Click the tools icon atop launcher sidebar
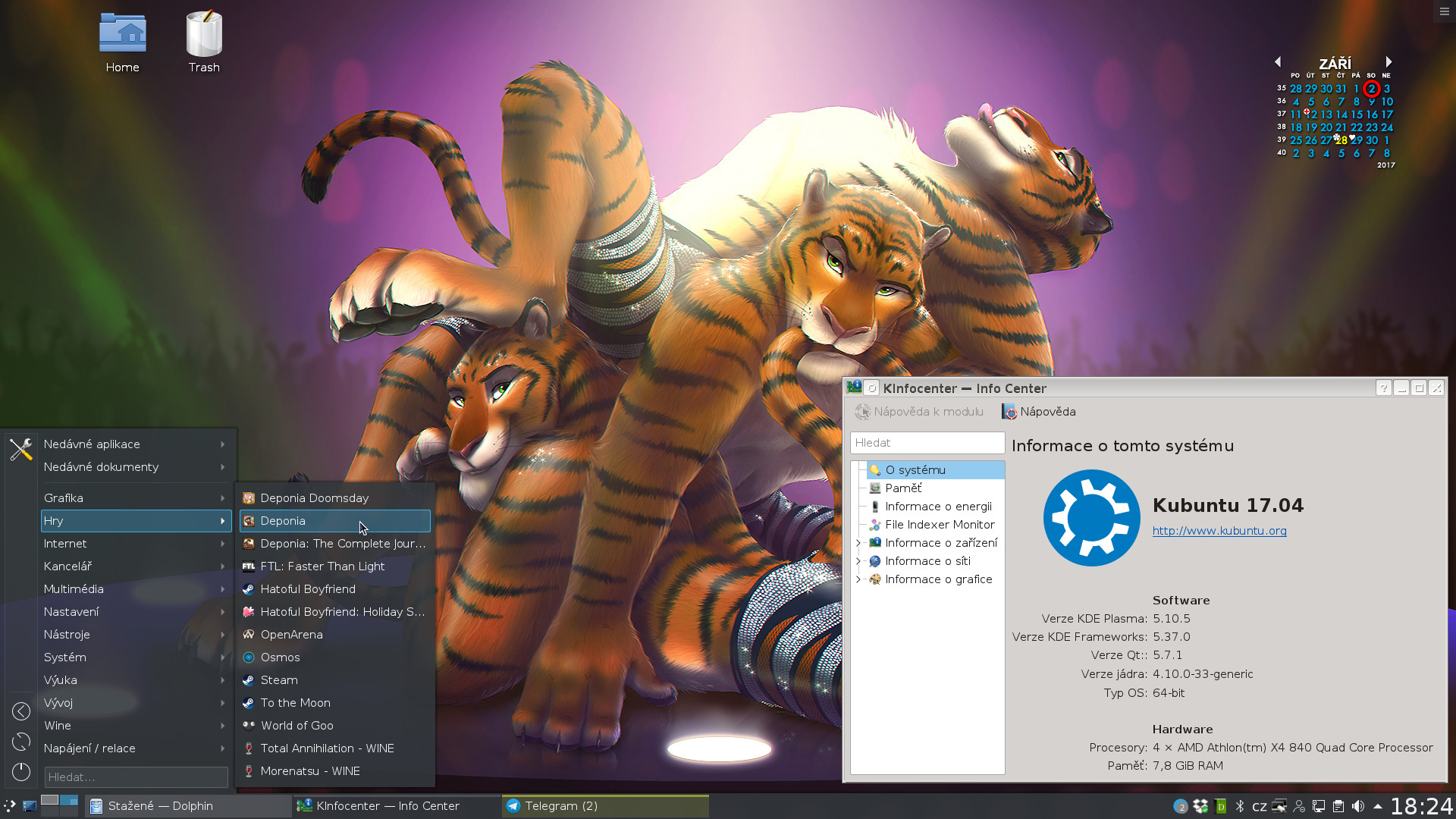This screenshot has width=1456, height=819. 21,449
